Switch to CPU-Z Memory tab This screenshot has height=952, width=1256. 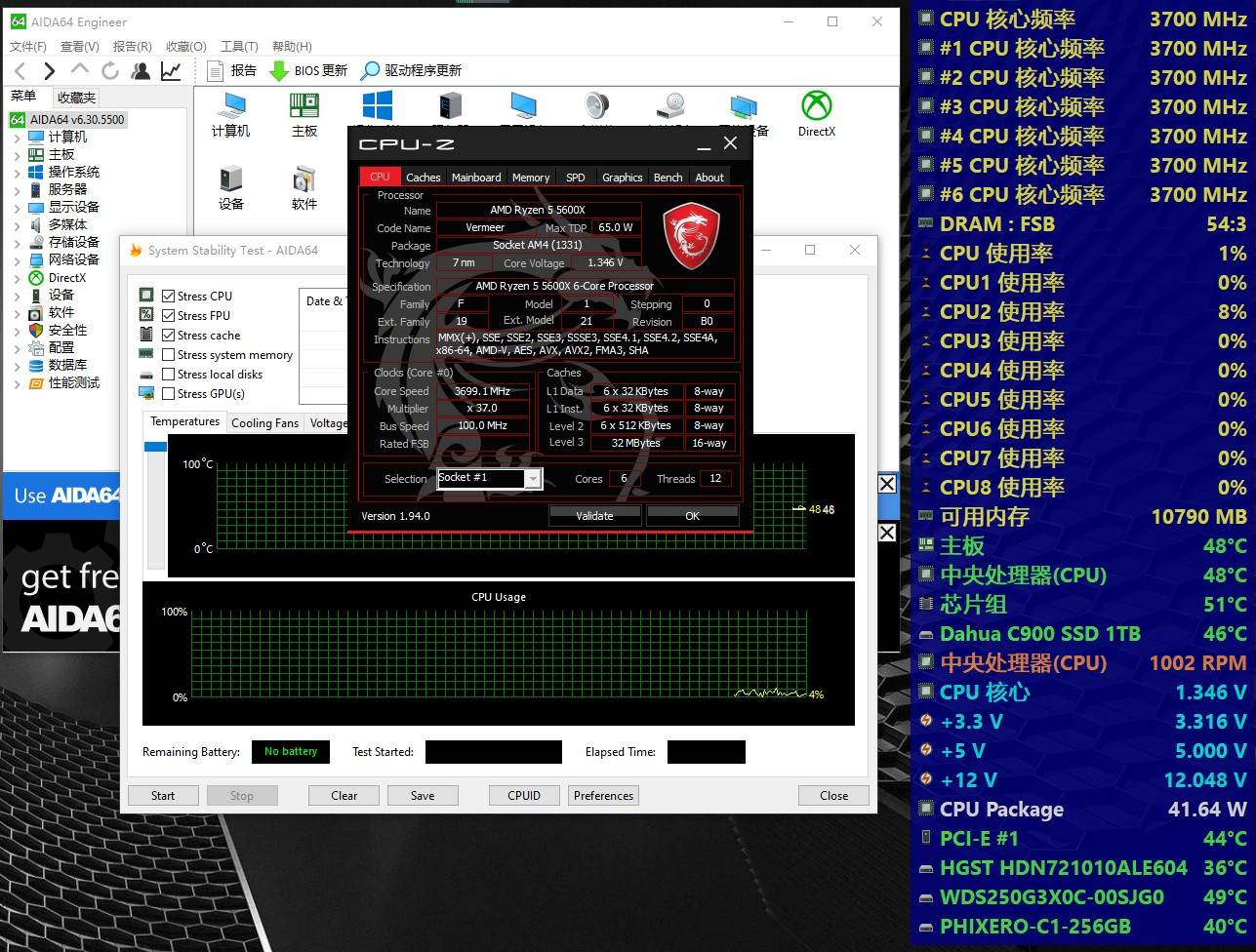[531, 178]
